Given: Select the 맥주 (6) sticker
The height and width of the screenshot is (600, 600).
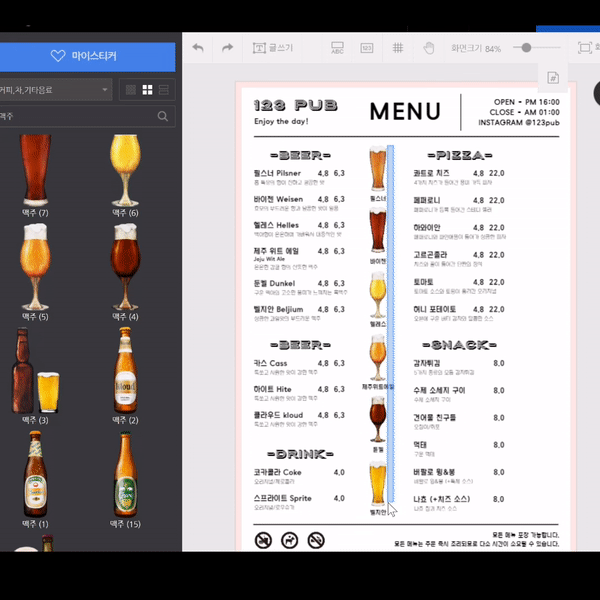Looking at the screenshot, I should (125, 170).
